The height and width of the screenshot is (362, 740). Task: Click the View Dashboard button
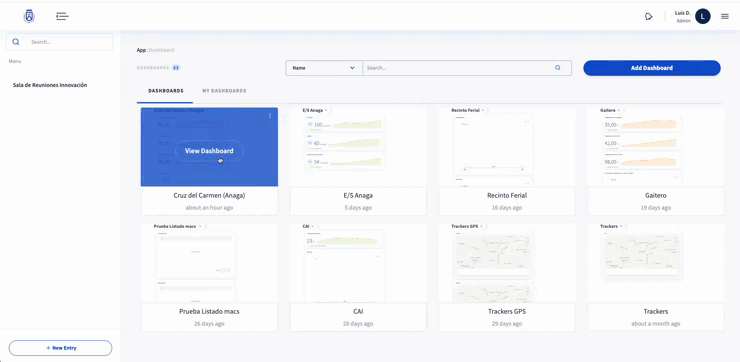tap(209, 151)
